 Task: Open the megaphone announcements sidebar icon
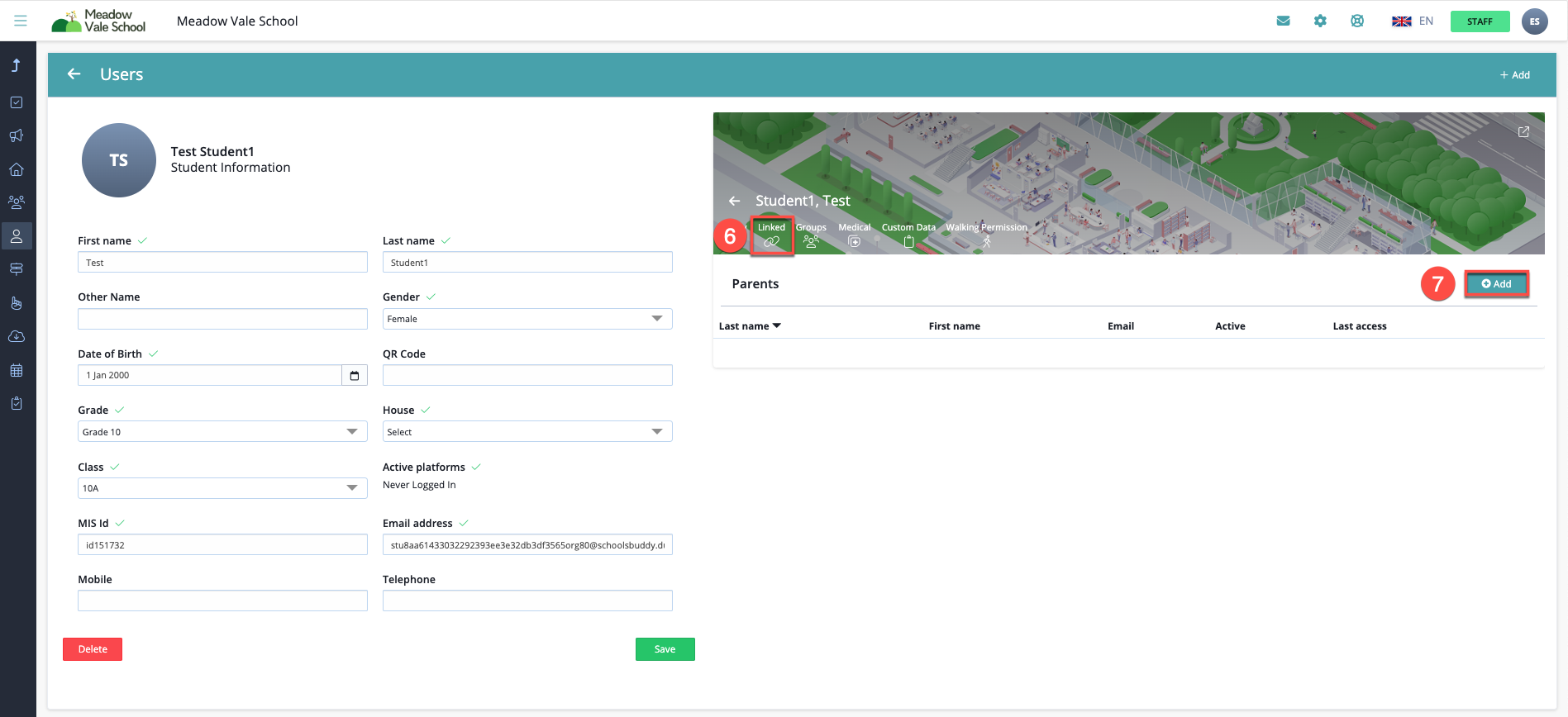click(17, 135)
